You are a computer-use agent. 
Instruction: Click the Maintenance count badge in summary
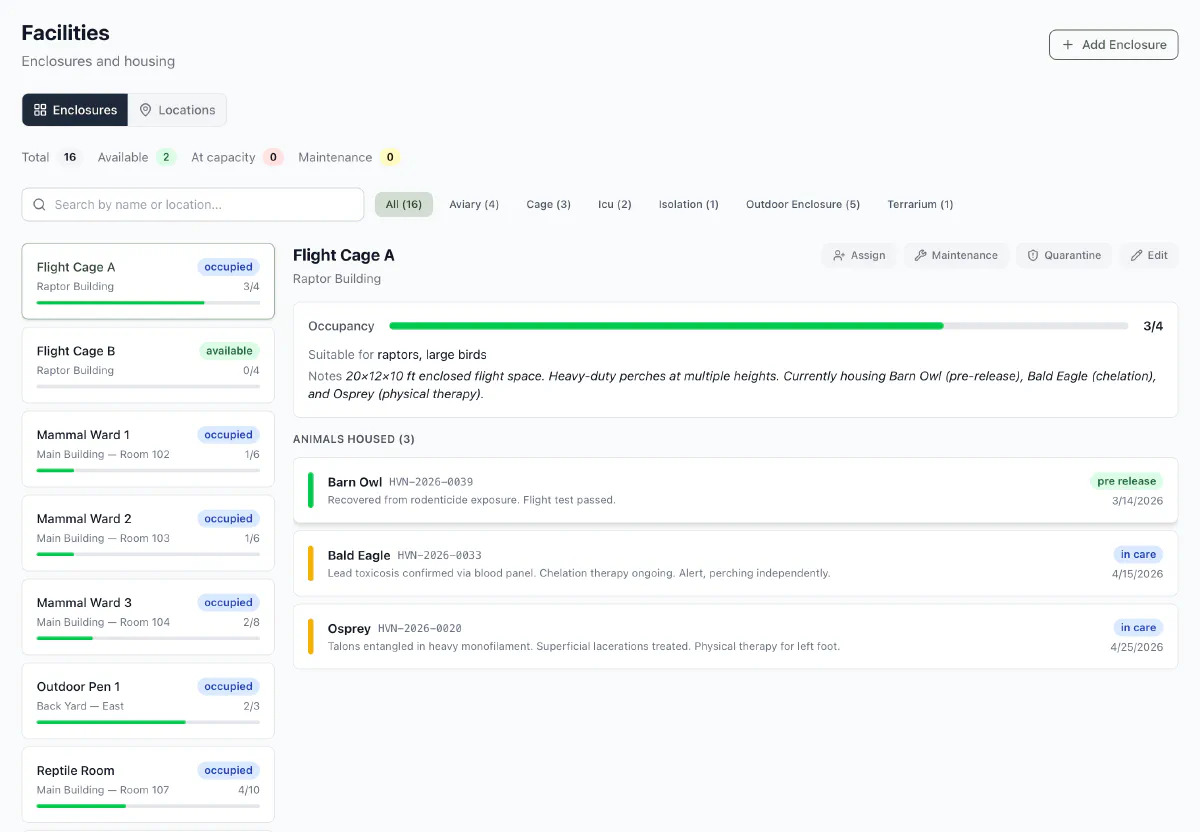(390, 157)
